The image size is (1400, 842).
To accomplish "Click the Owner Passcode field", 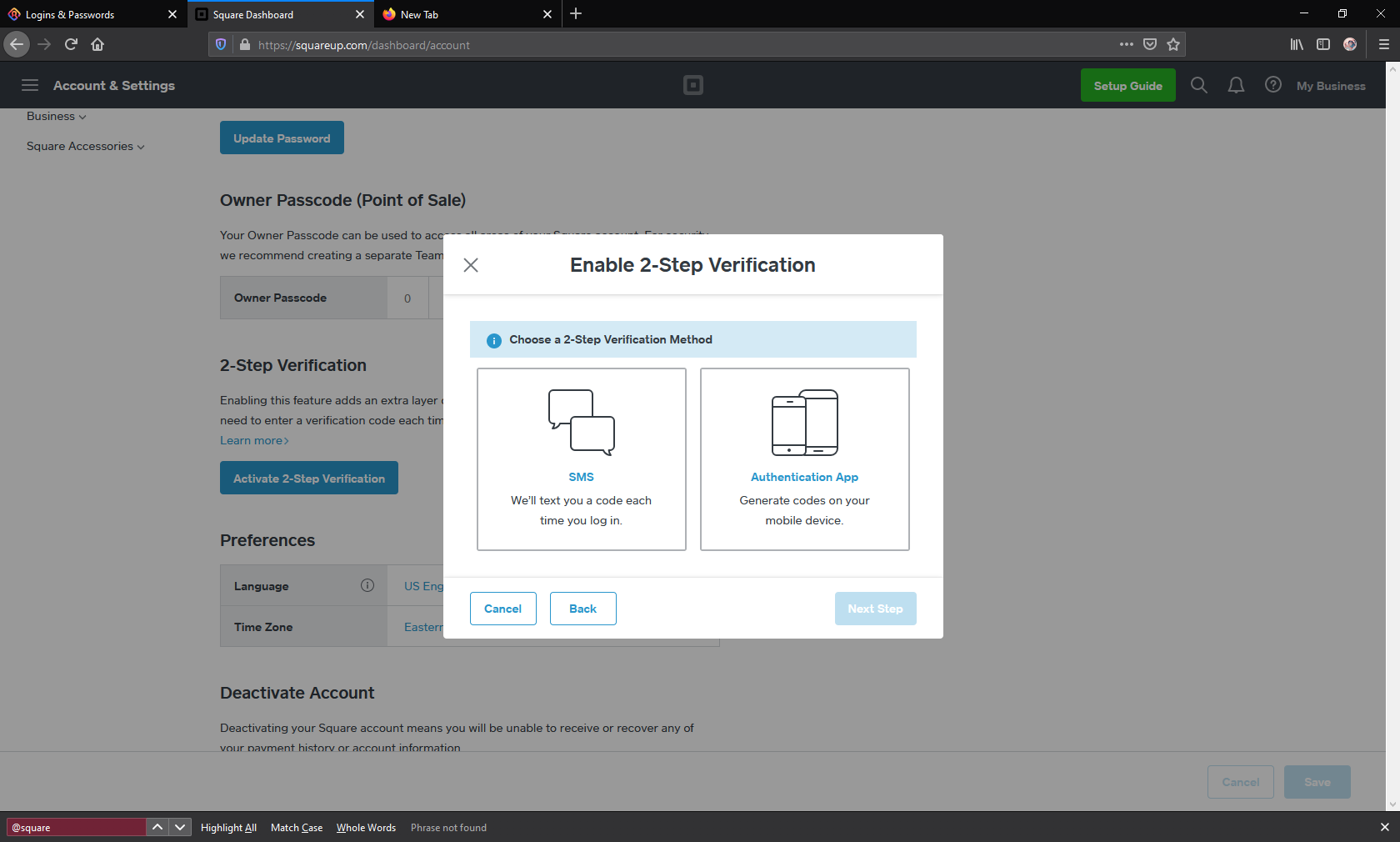I will (407, 298).
